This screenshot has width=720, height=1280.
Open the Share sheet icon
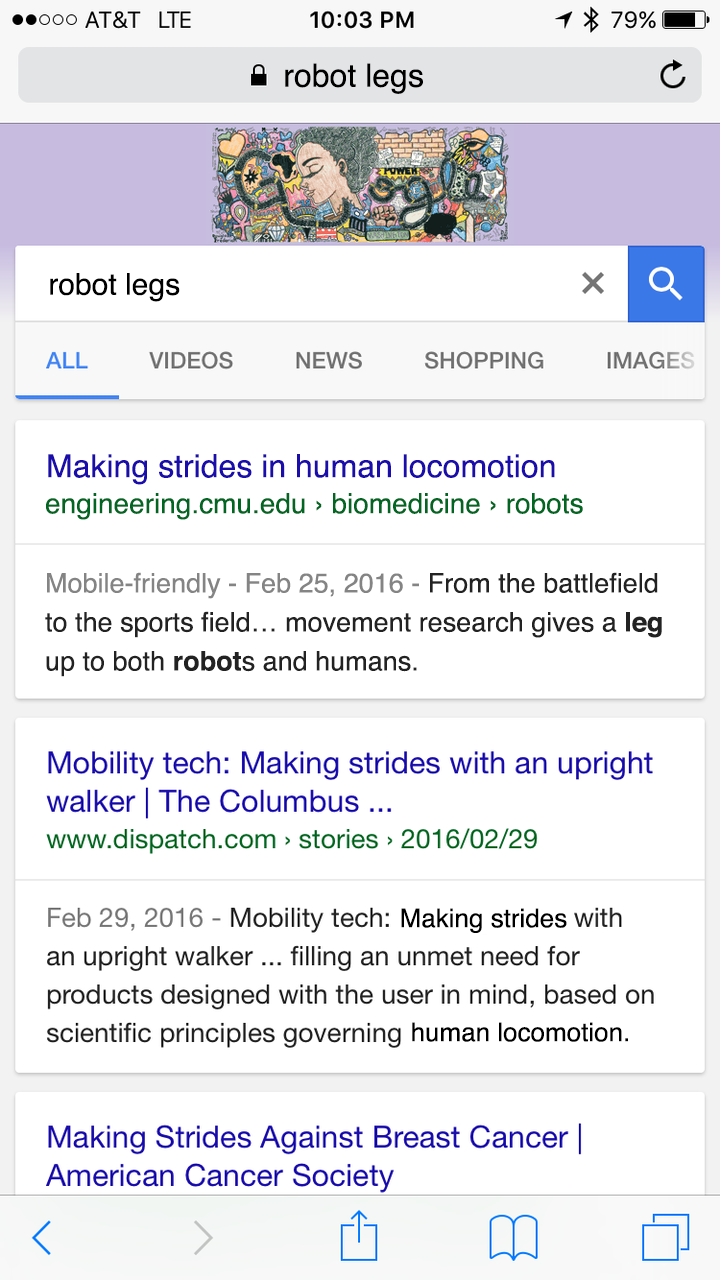(359, 1238)
